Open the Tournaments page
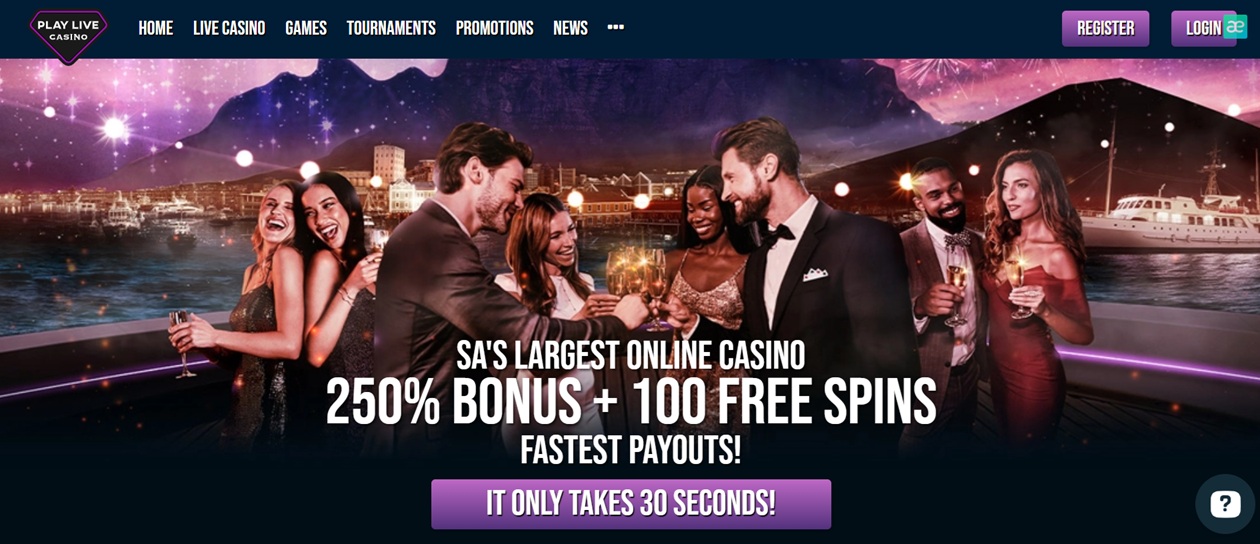This screenshot has width=1260, height=544. tap(391, 28)
